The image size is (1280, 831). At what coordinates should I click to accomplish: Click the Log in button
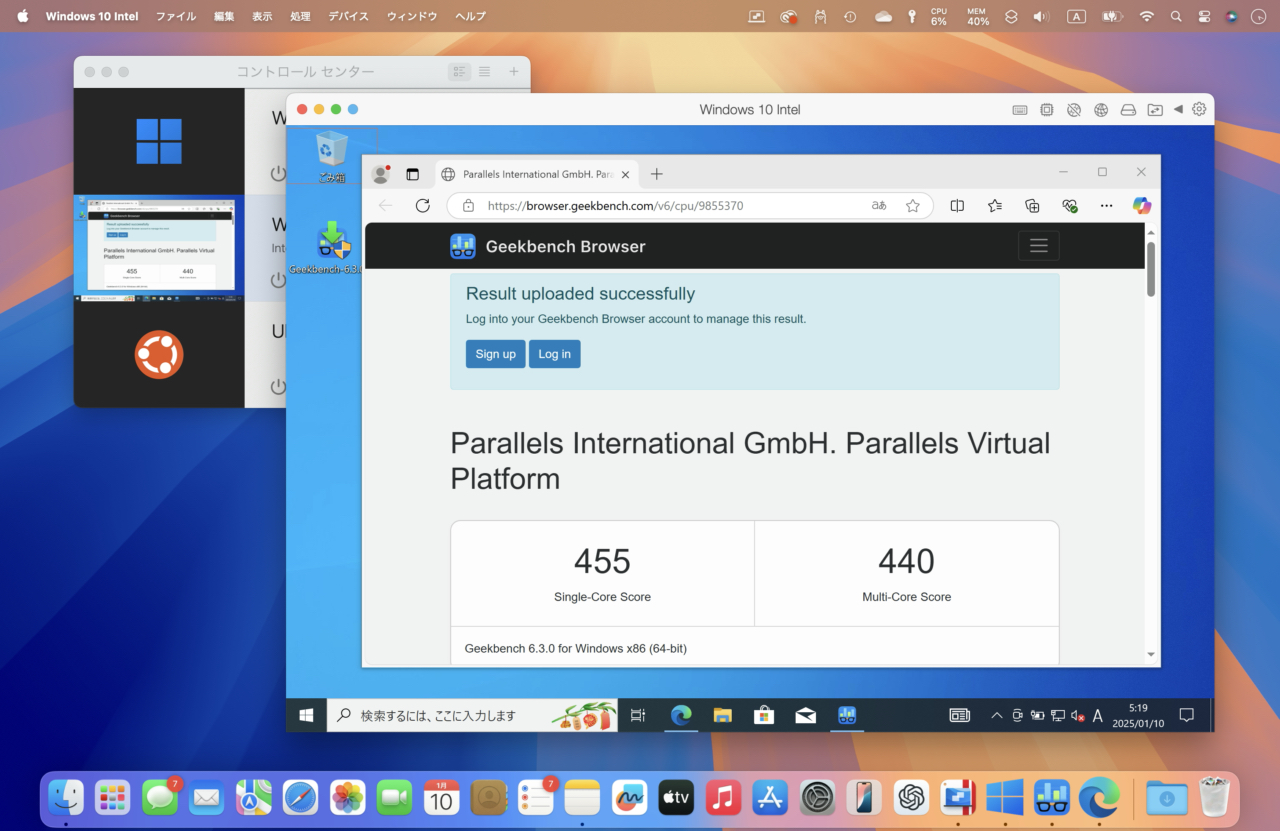click(x=555, y=354)
